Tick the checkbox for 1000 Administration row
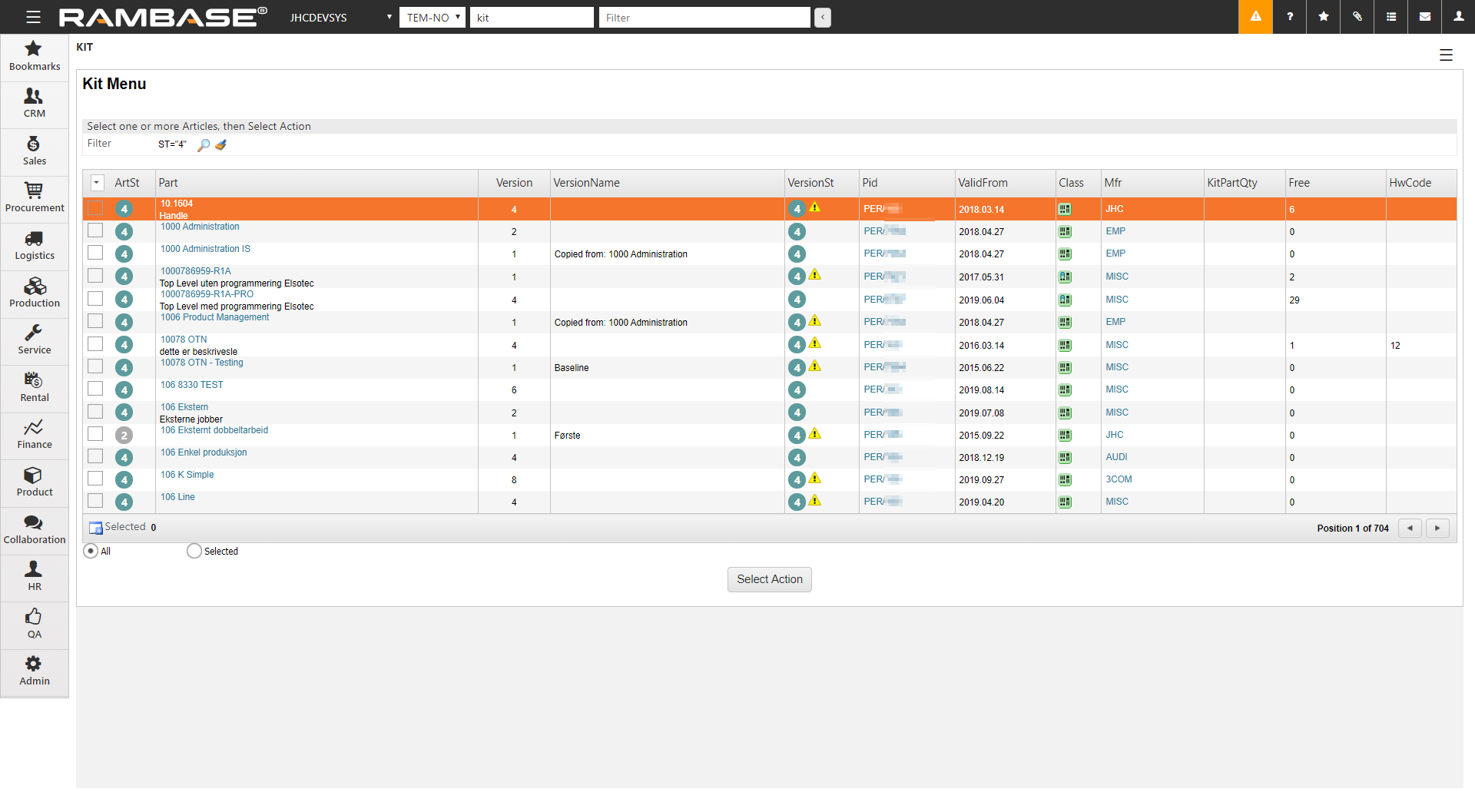This screenshot has width=1475, height=812. point(95,230)
